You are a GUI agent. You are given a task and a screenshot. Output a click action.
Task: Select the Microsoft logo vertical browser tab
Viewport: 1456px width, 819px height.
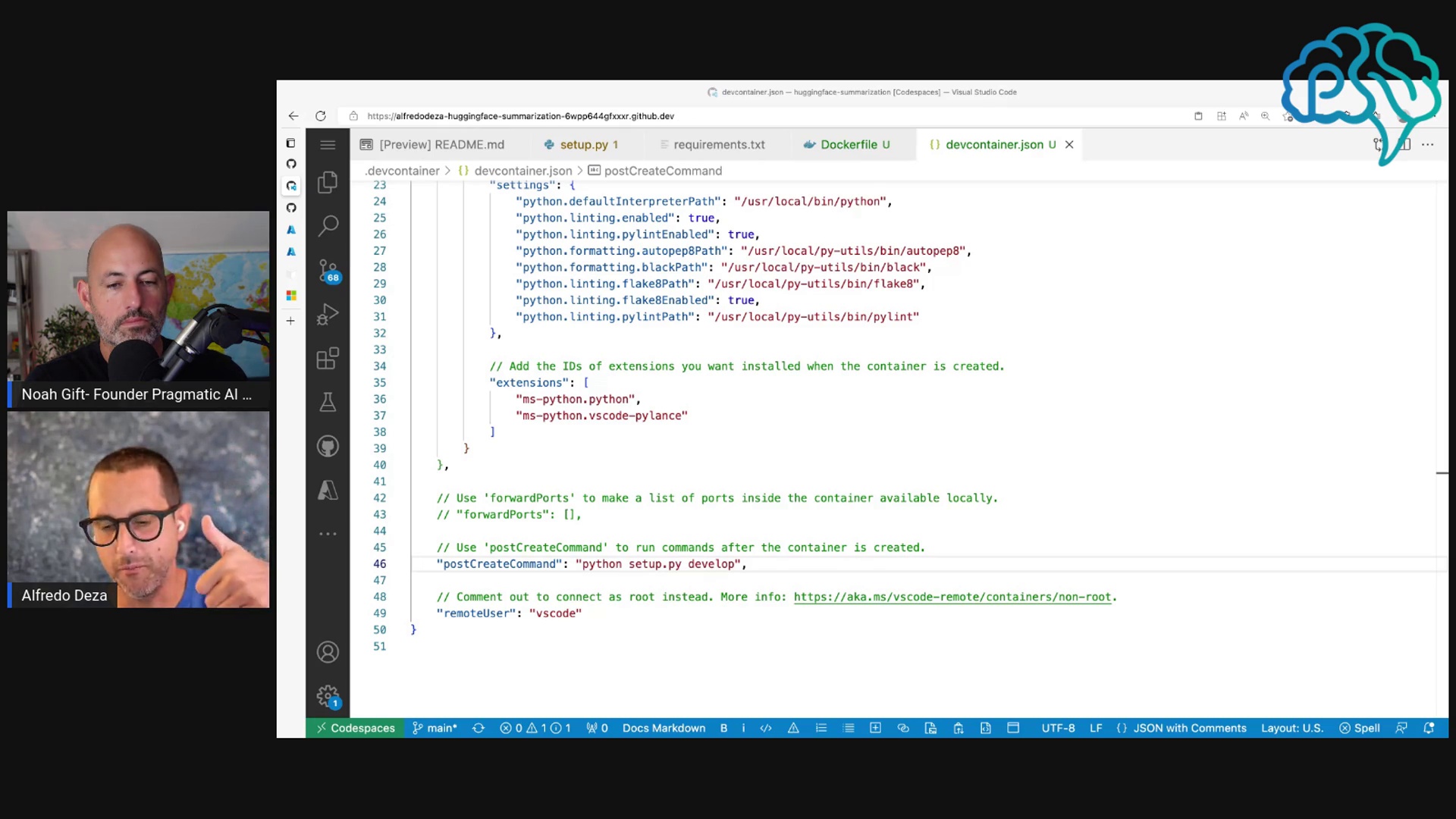tap(291, 296)
